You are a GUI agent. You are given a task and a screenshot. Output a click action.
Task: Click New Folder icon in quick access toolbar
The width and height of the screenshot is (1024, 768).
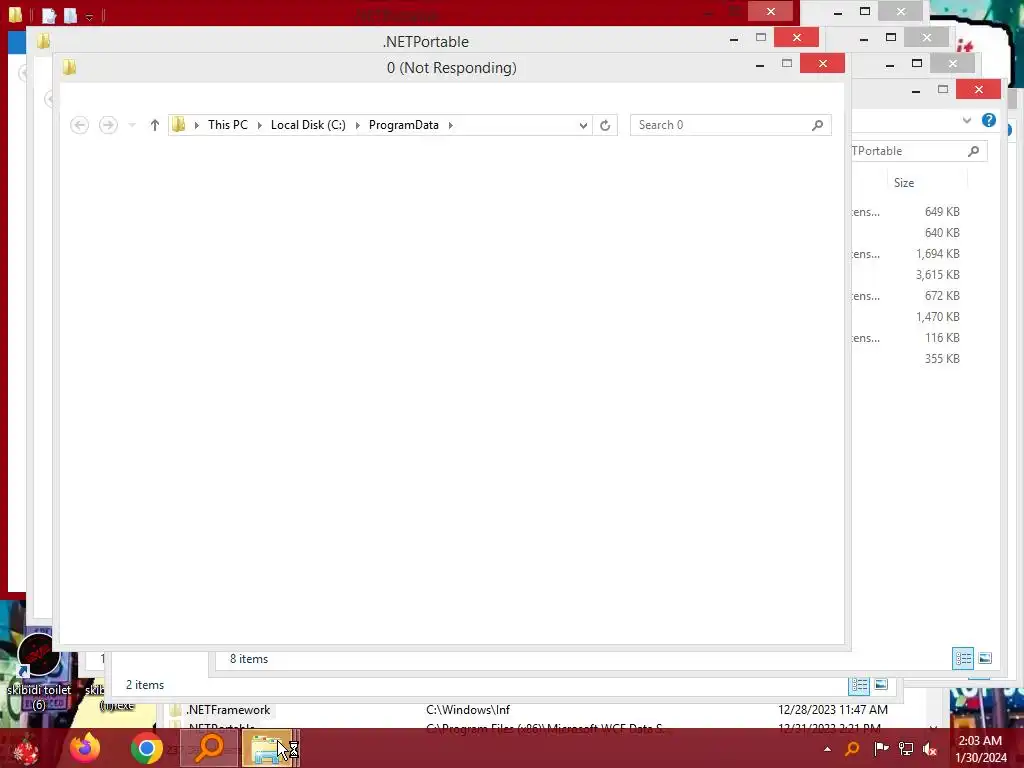[x=70, y=16]
